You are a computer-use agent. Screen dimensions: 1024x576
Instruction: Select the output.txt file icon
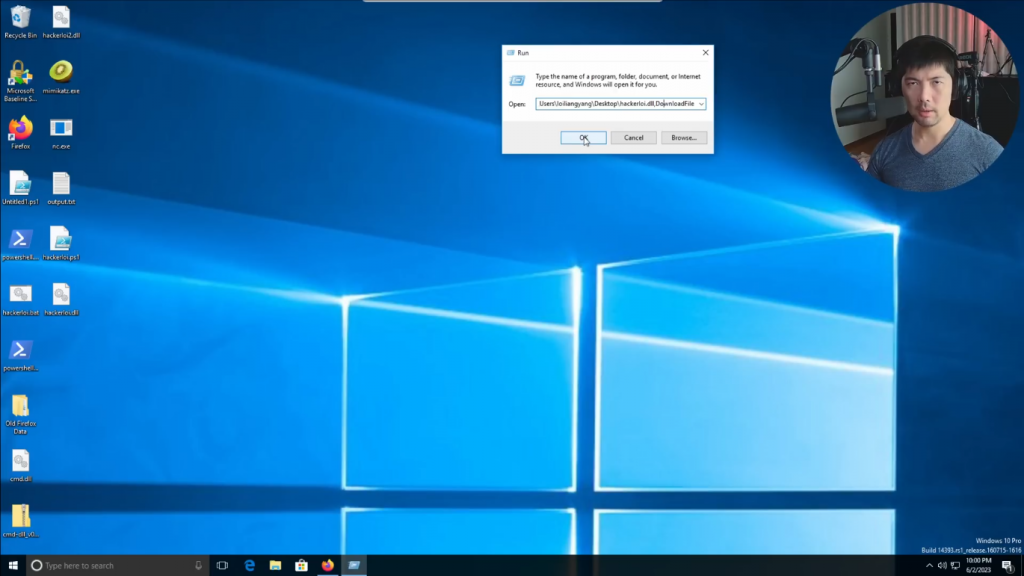tap(61, 185)
